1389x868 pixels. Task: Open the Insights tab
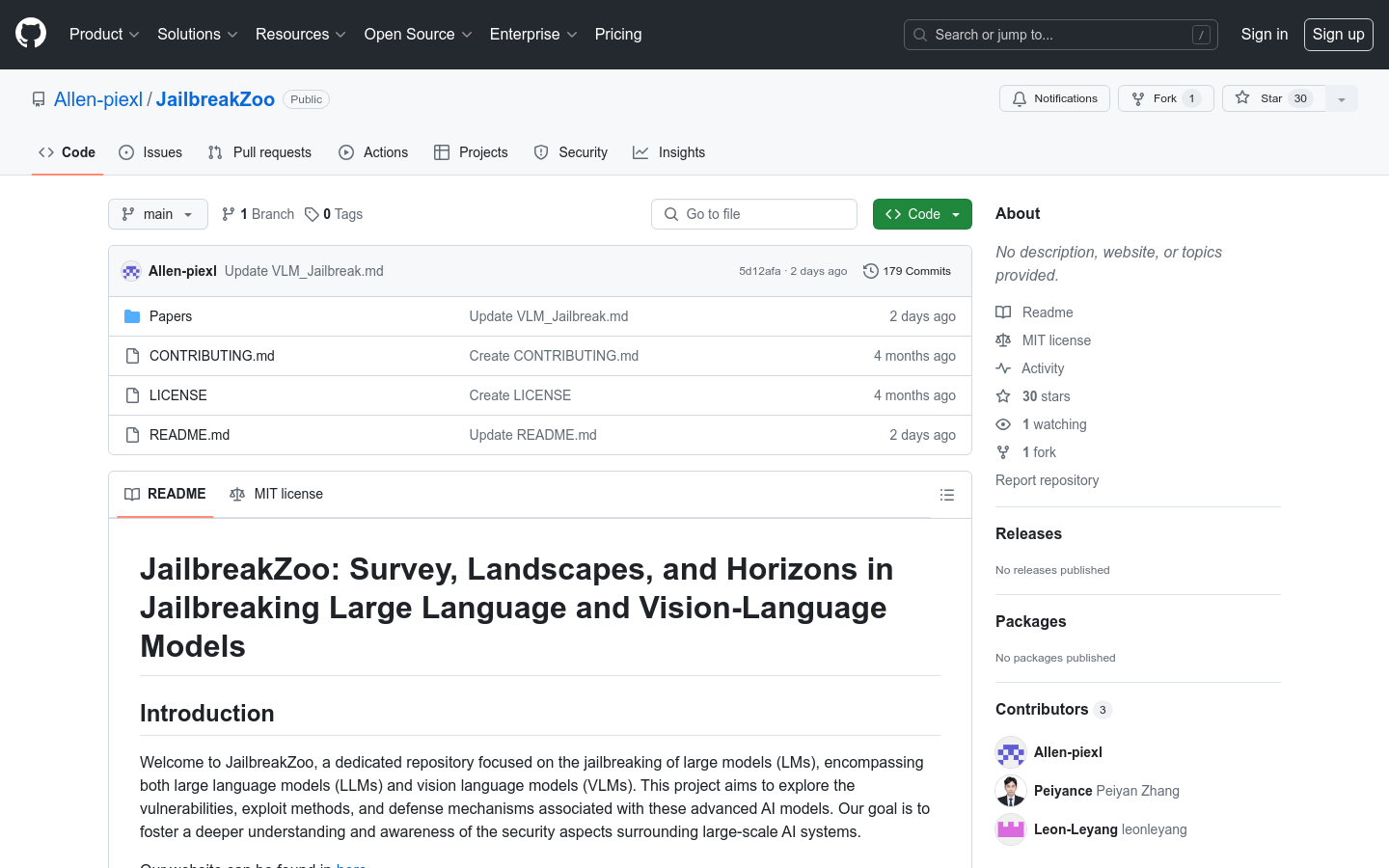(669, 152)
